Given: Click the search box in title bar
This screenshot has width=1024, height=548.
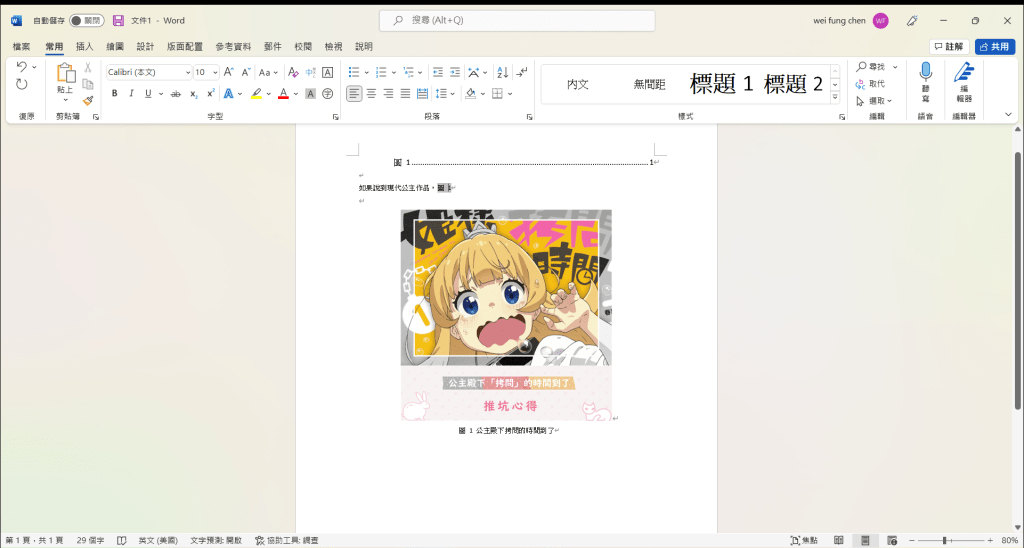Looking at the screenshot, I should (x=517, y=20).
